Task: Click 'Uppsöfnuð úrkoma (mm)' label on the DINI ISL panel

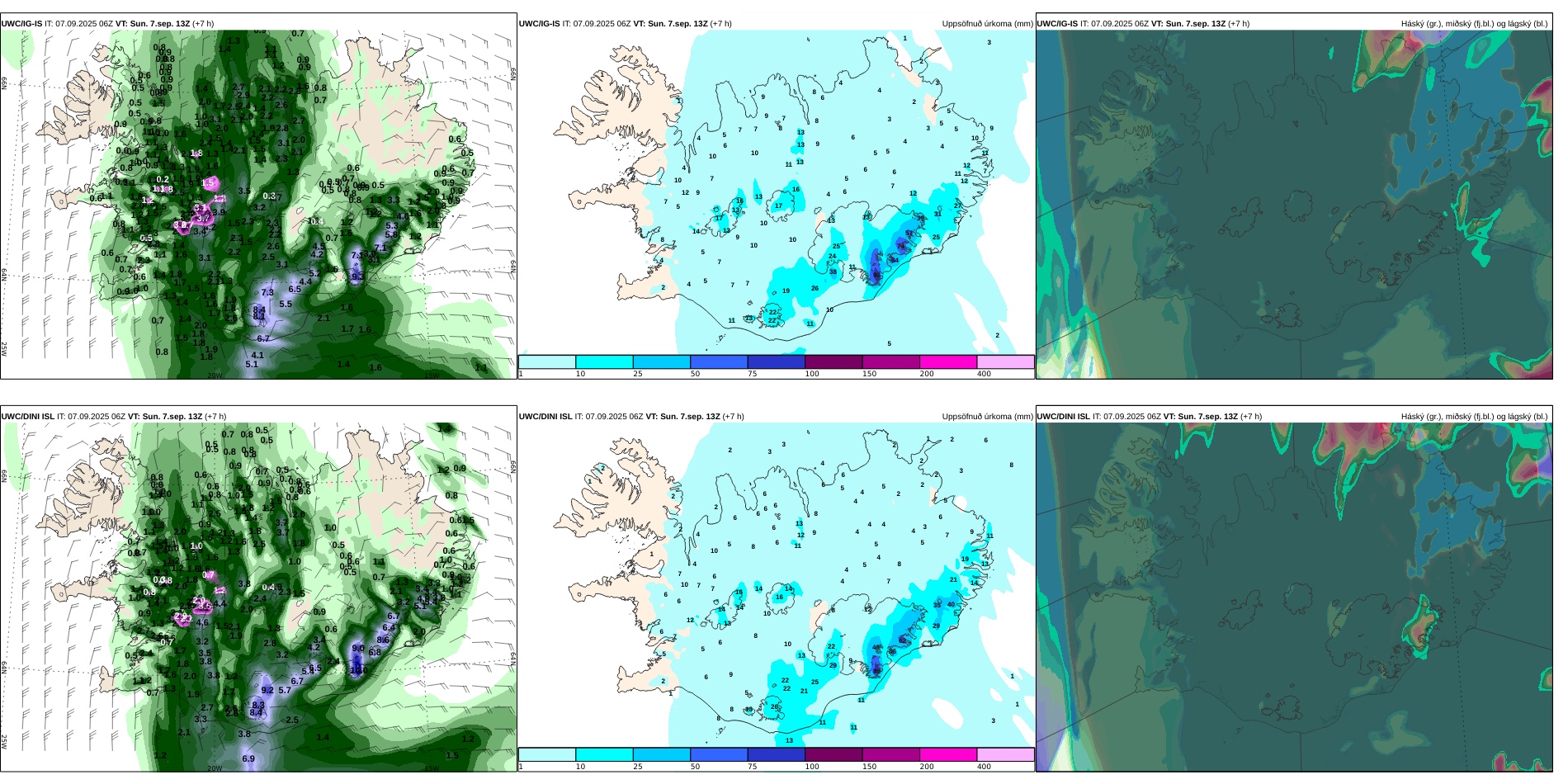Action: (988, 417)
